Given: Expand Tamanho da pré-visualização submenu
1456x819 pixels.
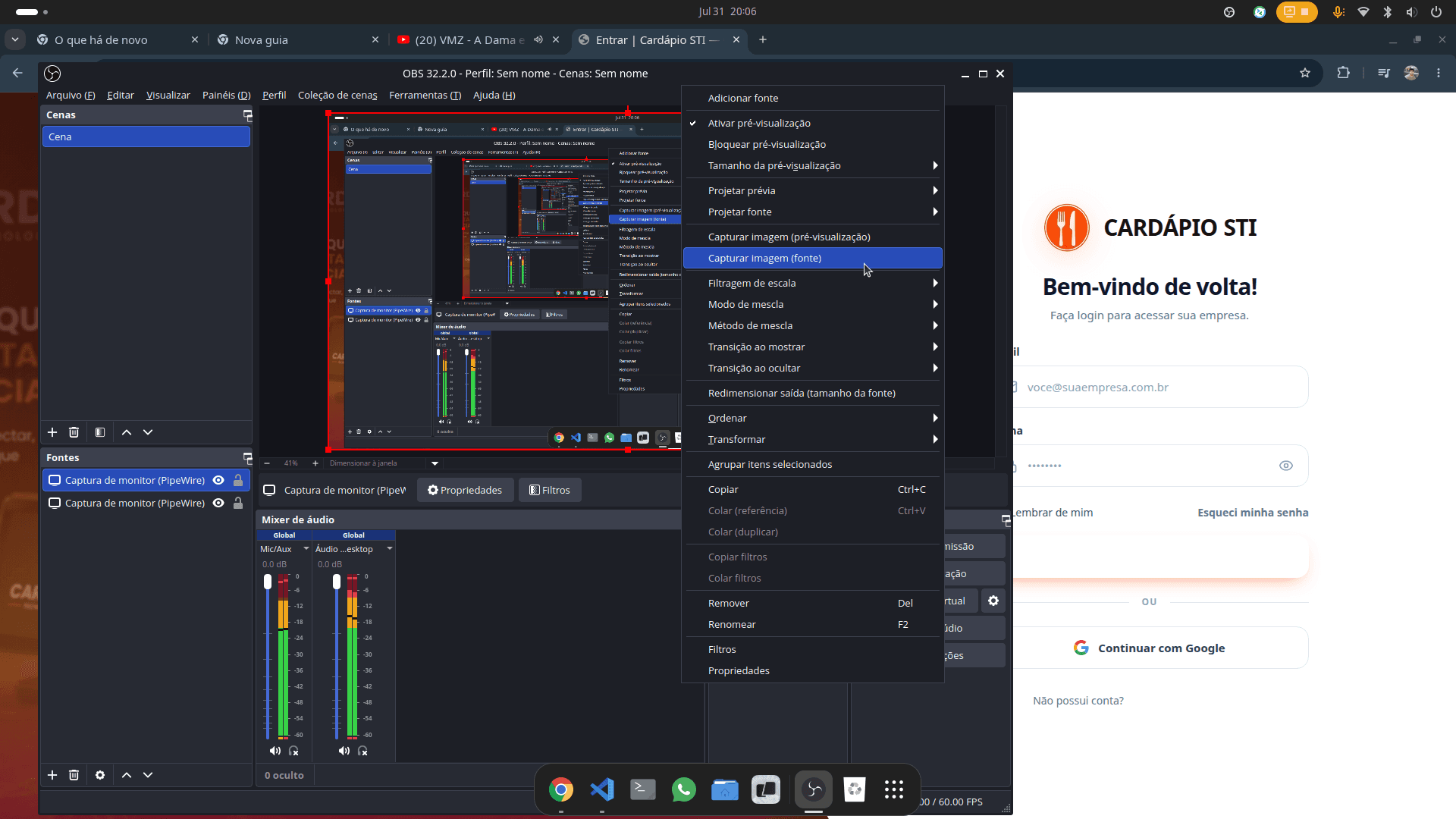Looking at the screenshot, I should coord(813,165).
